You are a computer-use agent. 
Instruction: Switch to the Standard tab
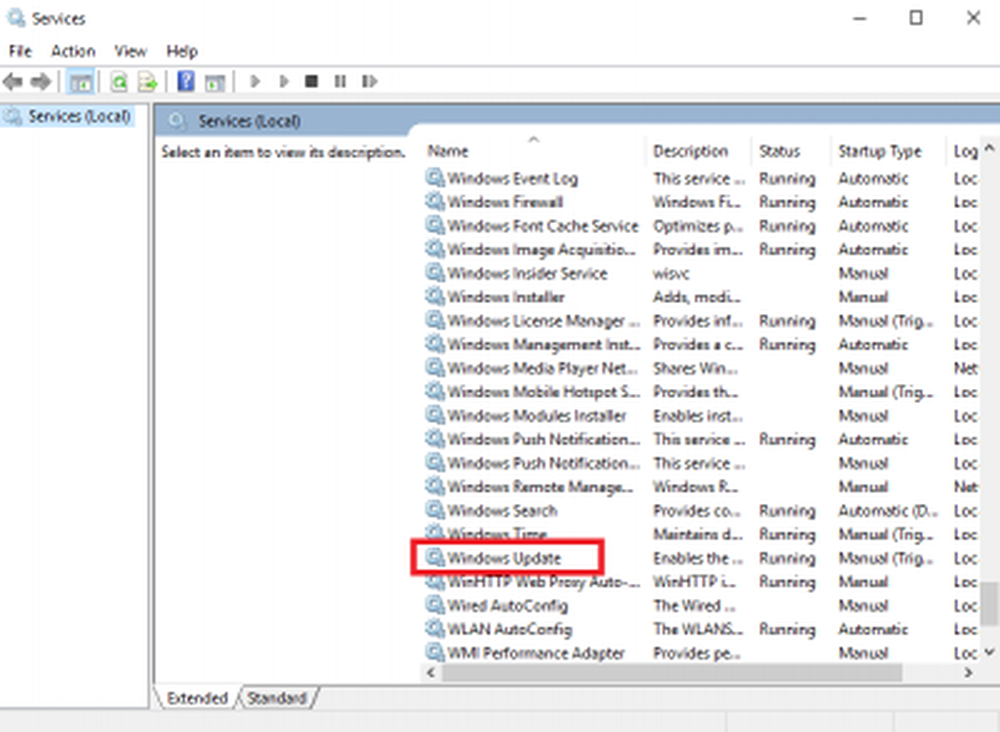coord(277,698)
